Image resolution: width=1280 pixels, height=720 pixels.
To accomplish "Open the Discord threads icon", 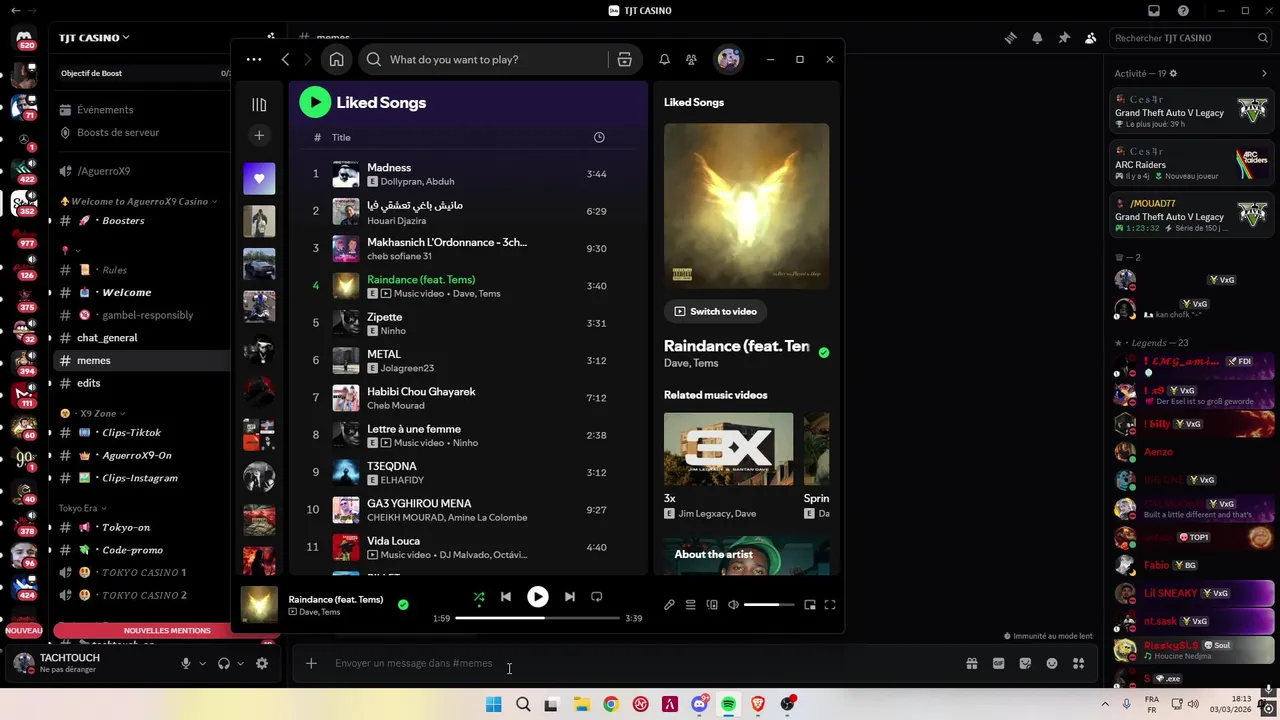I will point(1011,38).
